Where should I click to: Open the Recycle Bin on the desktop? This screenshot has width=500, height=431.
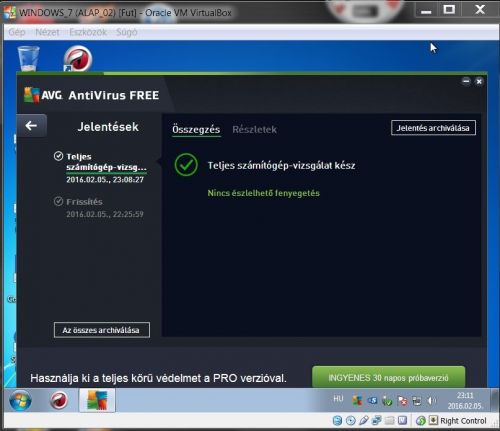pyautogui.click(x=28, y=58)
